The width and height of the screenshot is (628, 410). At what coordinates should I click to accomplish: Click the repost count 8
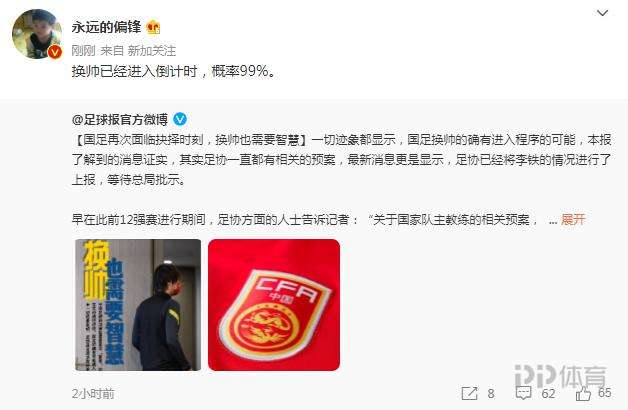(491, 394)
